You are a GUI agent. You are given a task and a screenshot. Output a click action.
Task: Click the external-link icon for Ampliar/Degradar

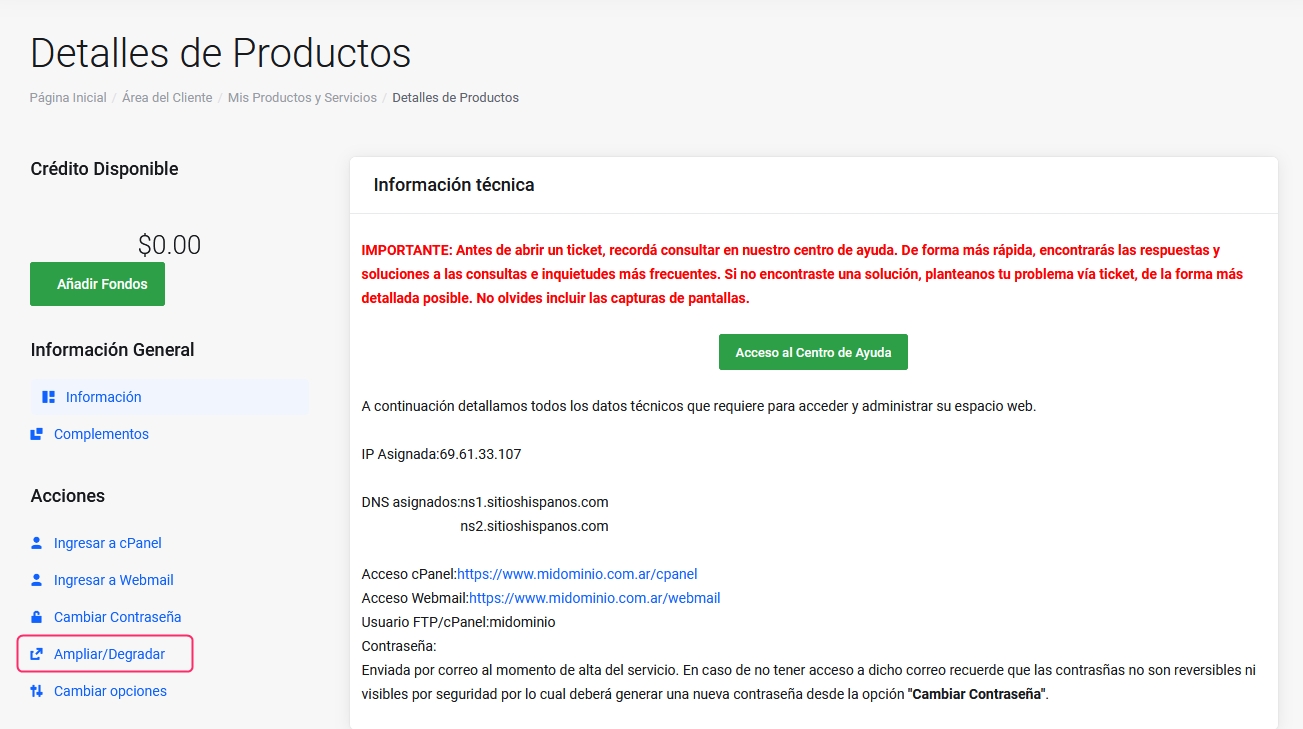pos(37,654)
